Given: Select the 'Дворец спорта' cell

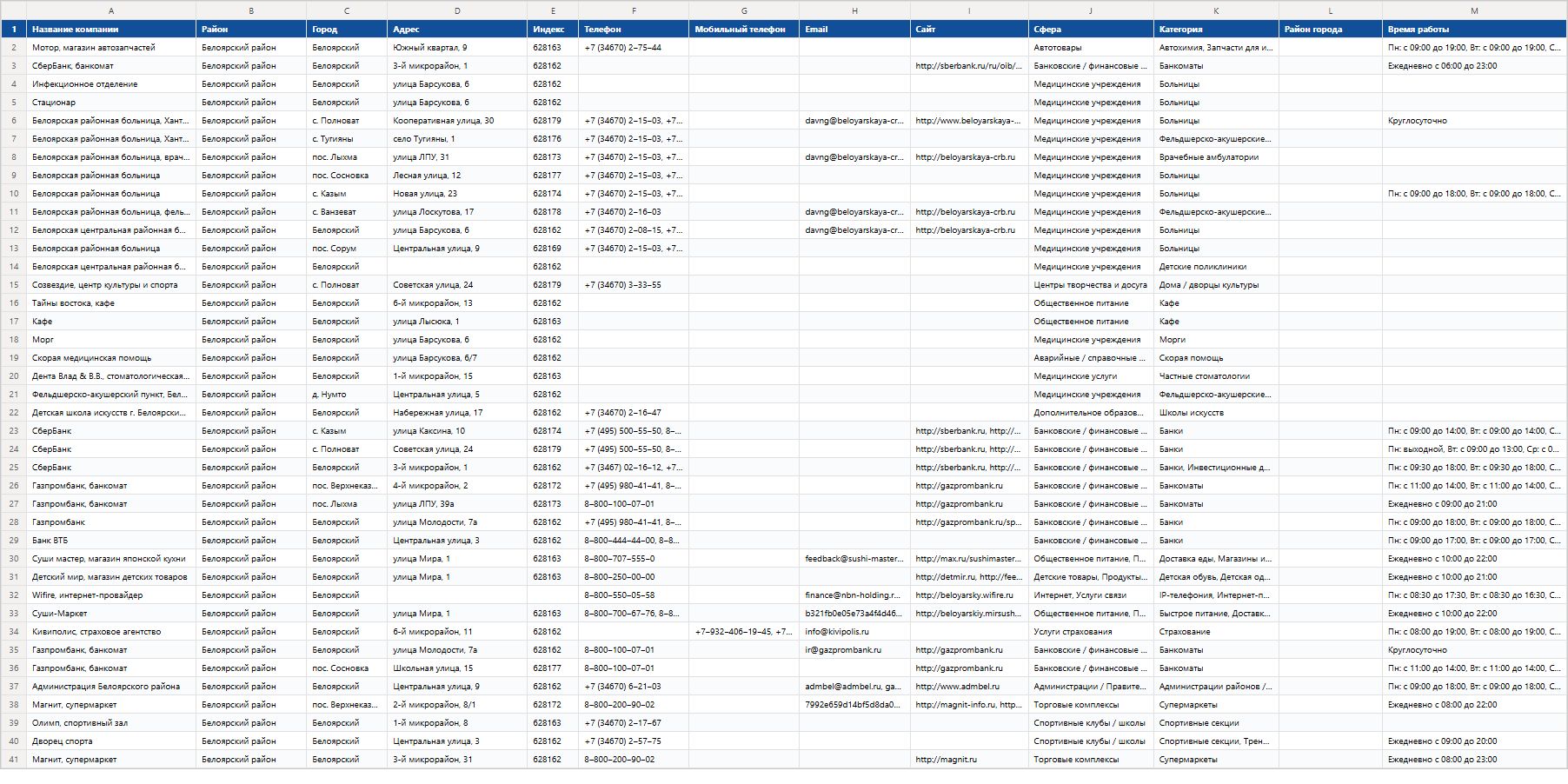Looking at the screenshot, I should [x=111, y=741].
